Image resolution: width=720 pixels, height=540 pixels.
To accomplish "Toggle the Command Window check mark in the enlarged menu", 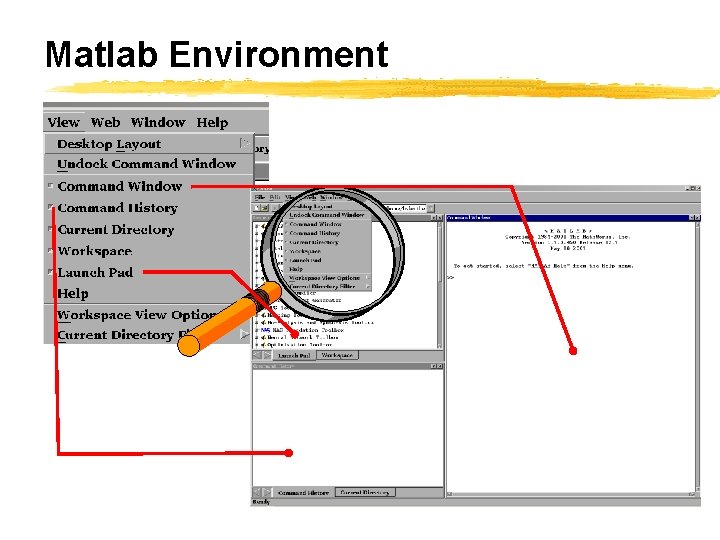I will coord(51,186).
